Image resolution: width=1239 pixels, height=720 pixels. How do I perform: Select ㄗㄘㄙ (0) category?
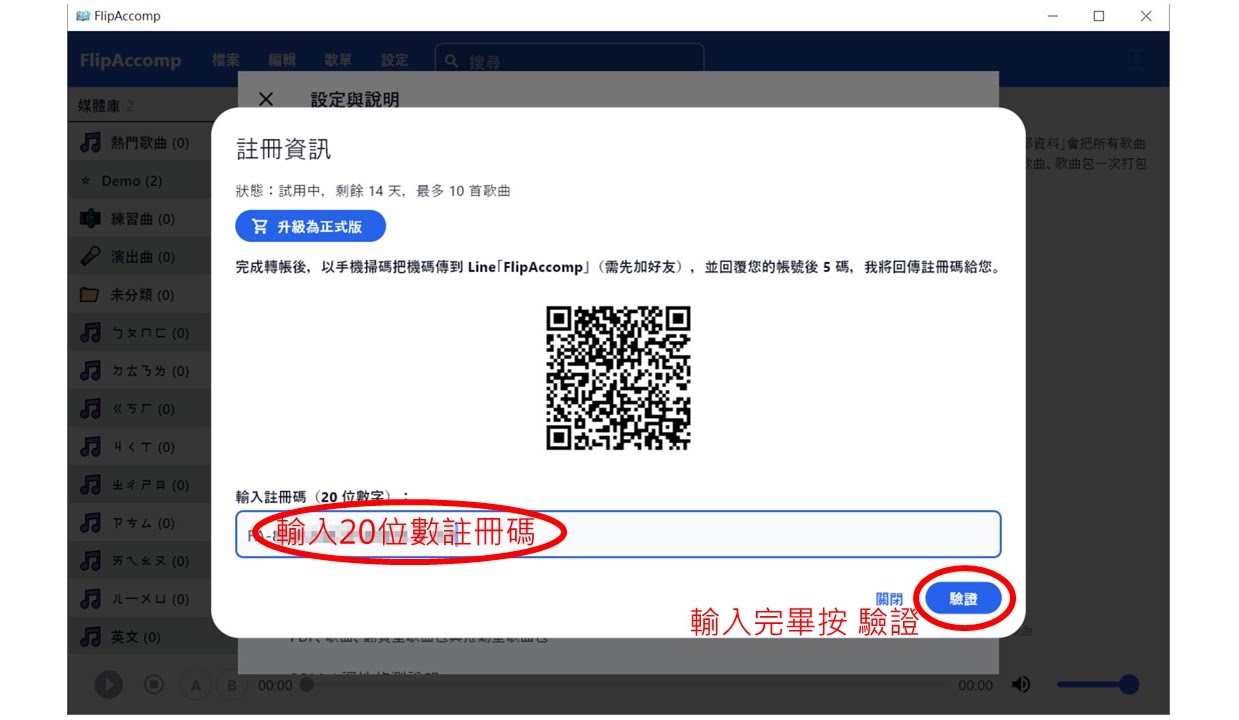click(x=139, y=523)
